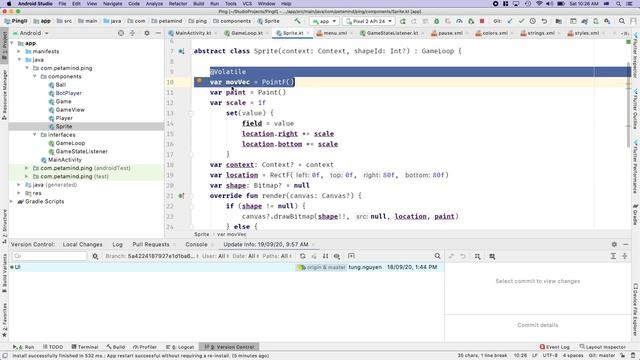640x360 pixels.
Task: Select the UI commit row
Action: 227,267
